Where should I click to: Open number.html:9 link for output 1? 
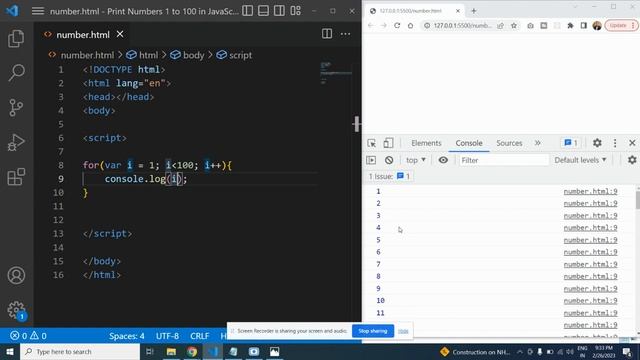(590, 191)
